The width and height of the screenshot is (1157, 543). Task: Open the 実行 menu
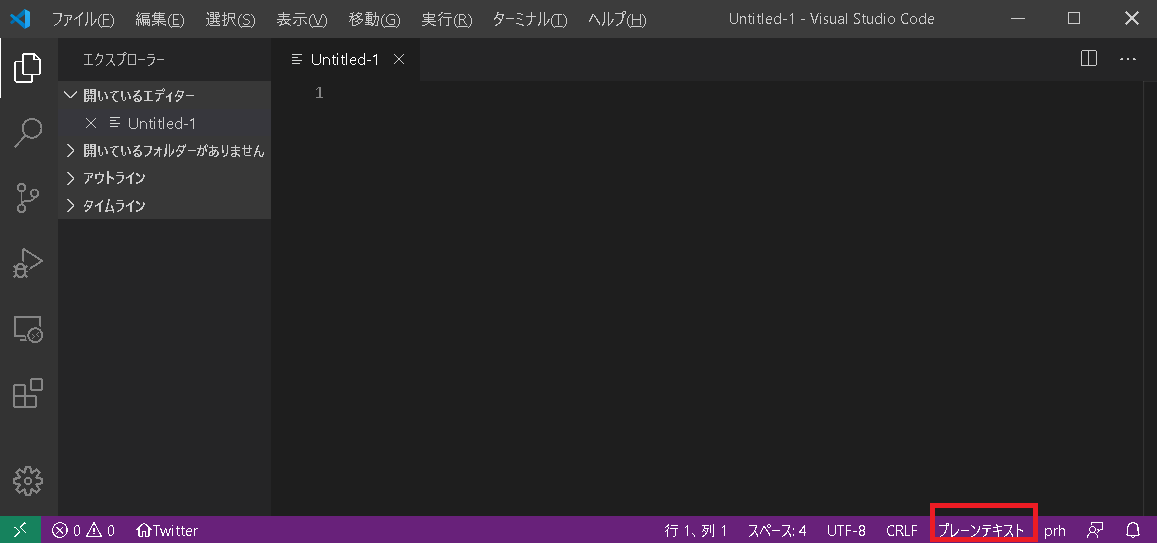pyautogui.click(x=446, y=19)
